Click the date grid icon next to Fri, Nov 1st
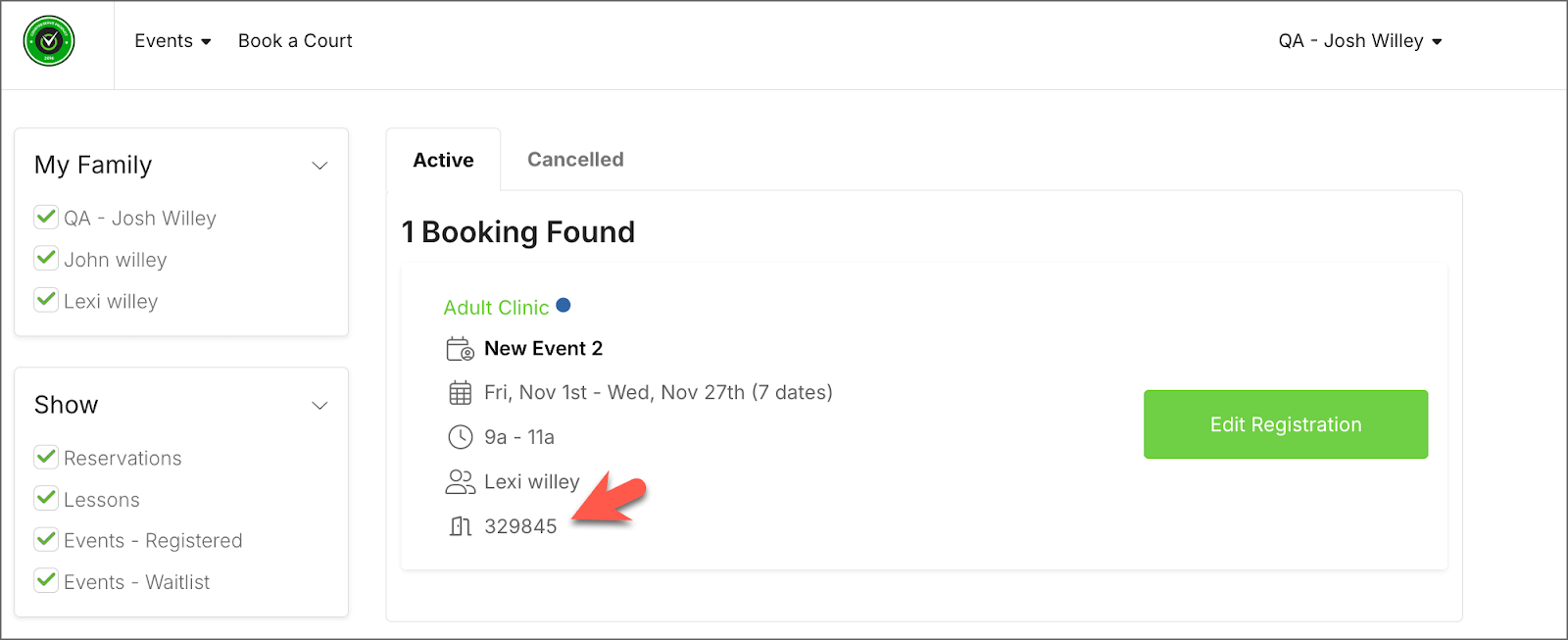Image resolution: width=1568 pixels, height=640 pixels. pyautogui.click(x=460, y=393)
